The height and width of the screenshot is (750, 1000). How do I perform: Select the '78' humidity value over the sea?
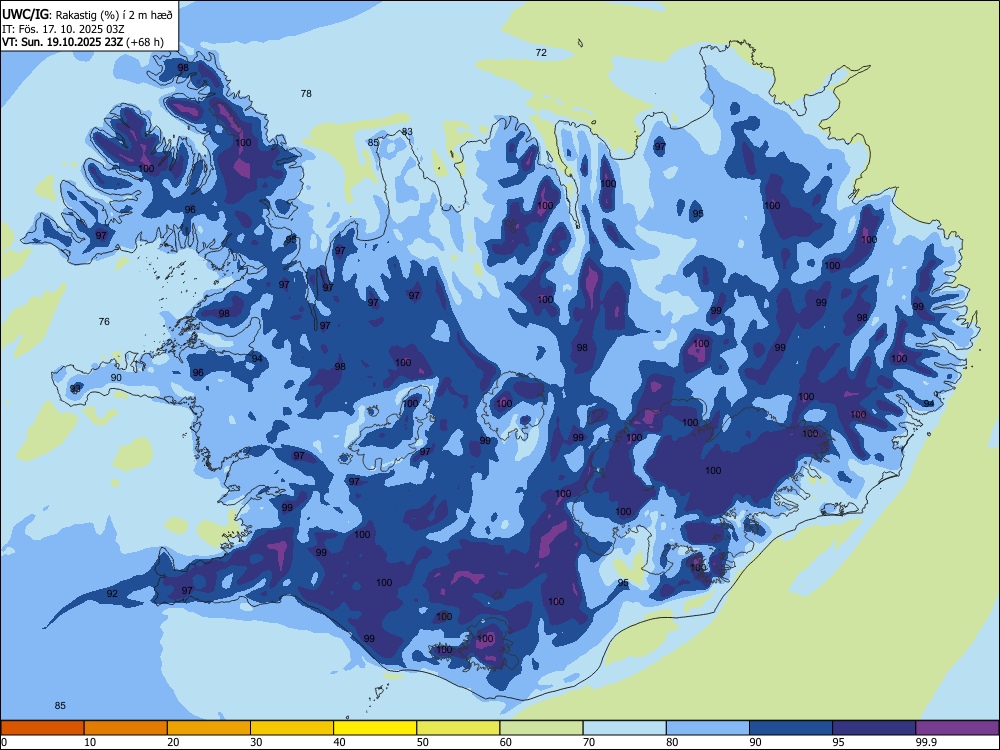click(306, 94)
